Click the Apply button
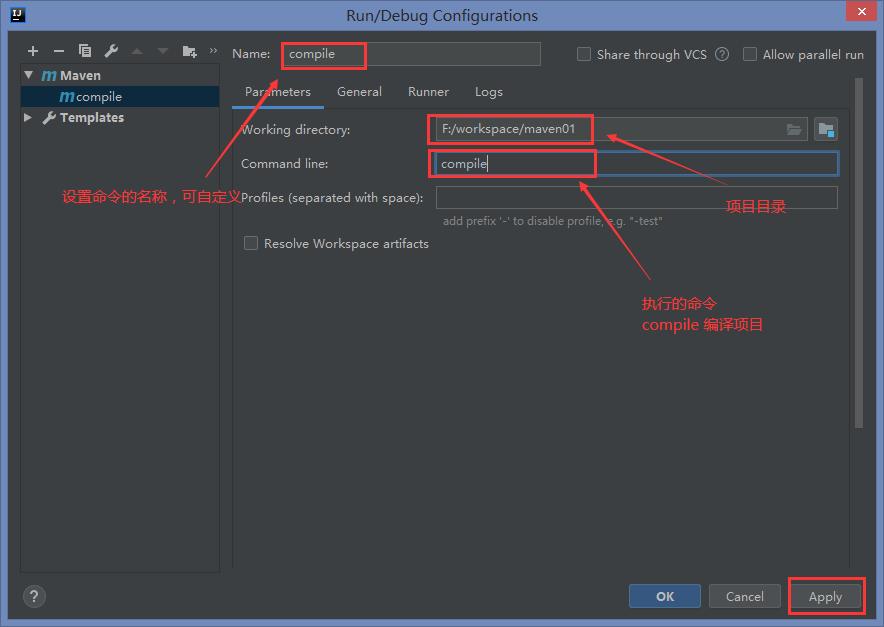 [825, 596]
